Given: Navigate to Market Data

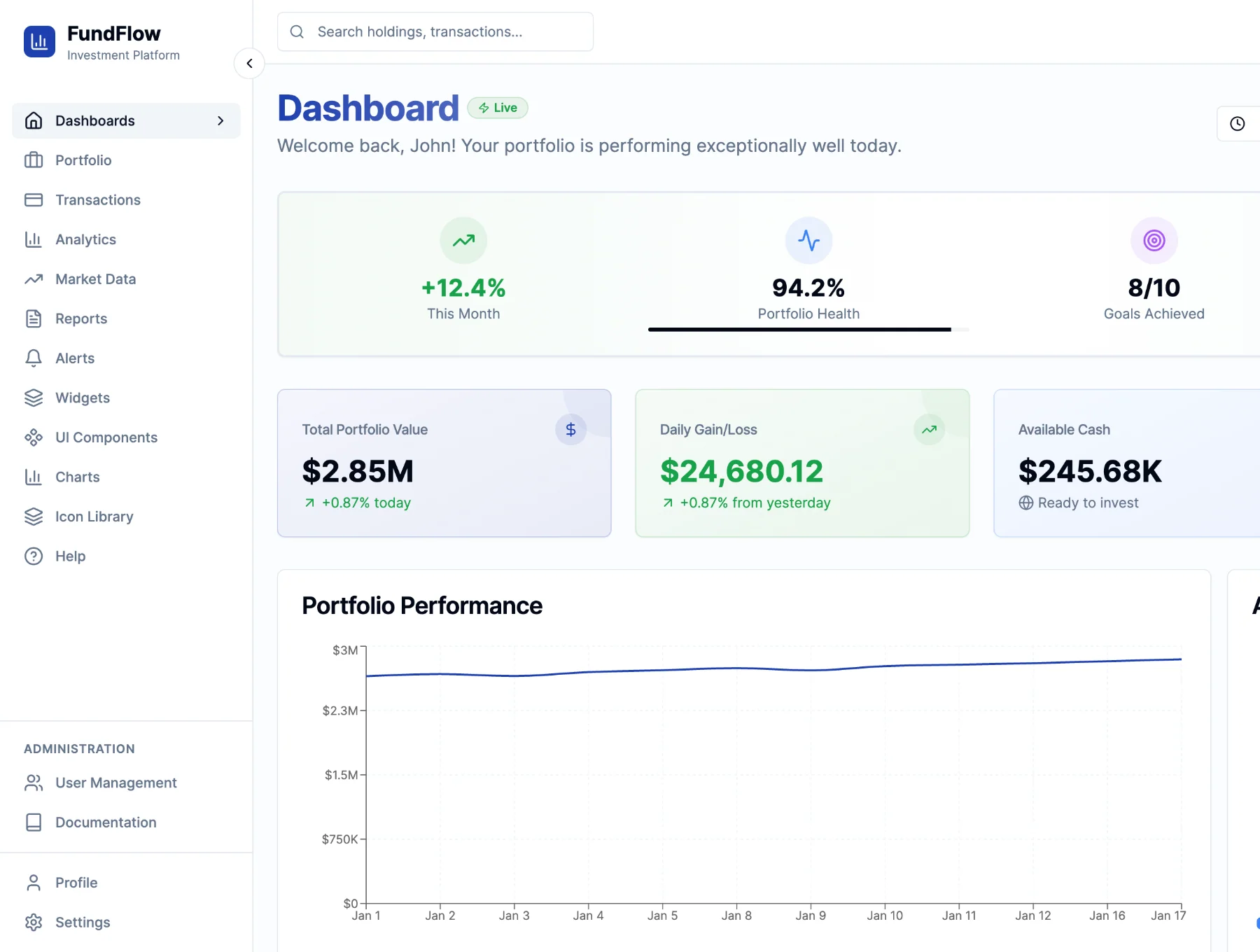Looking at the screenshot, I should pyautogui.click(x=126, y=279).
